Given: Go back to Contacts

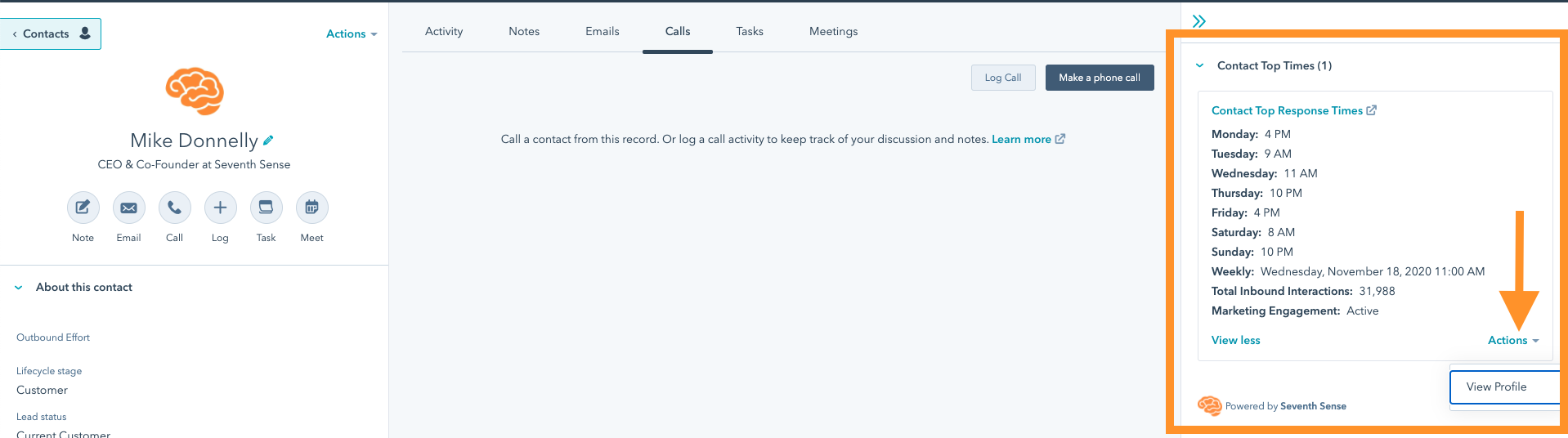Looking at the screenshot, I should (x=50, y=34).
